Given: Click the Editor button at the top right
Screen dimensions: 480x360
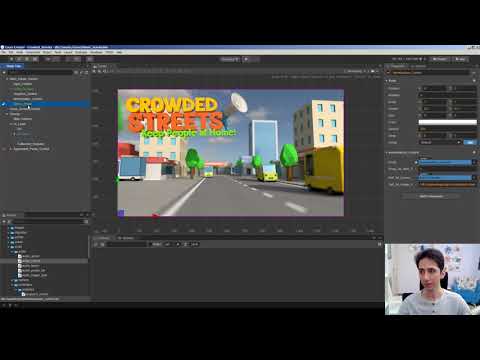Looking at the screenshot, I should pos(460,59).
